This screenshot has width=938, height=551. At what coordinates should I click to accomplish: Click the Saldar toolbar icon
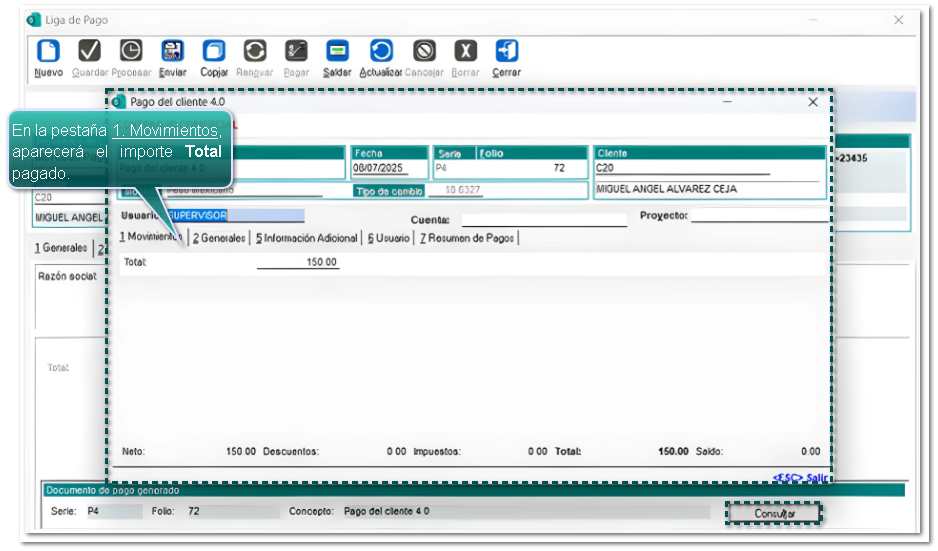[337, 52]
